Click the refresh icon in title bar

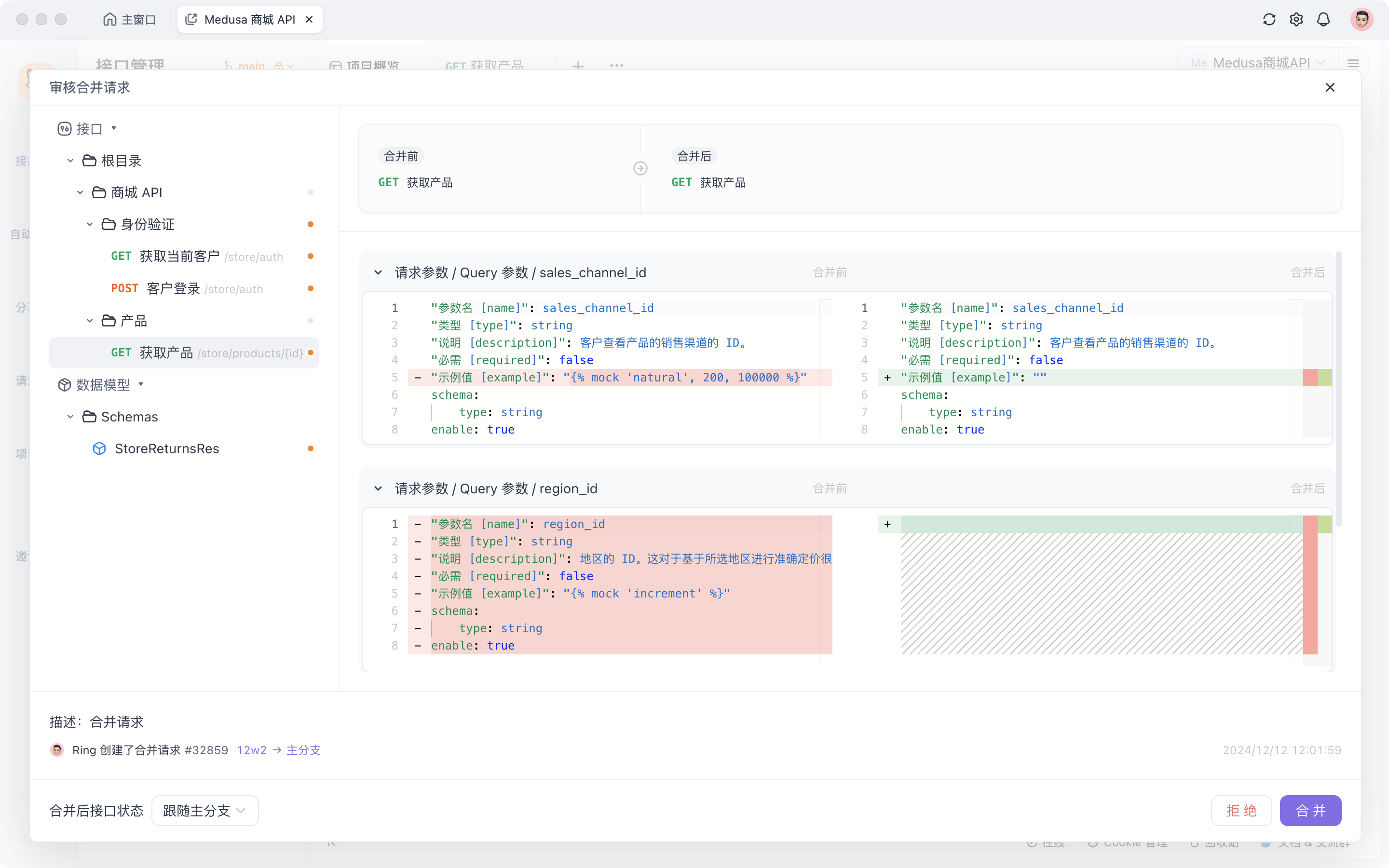(1269, 19)
